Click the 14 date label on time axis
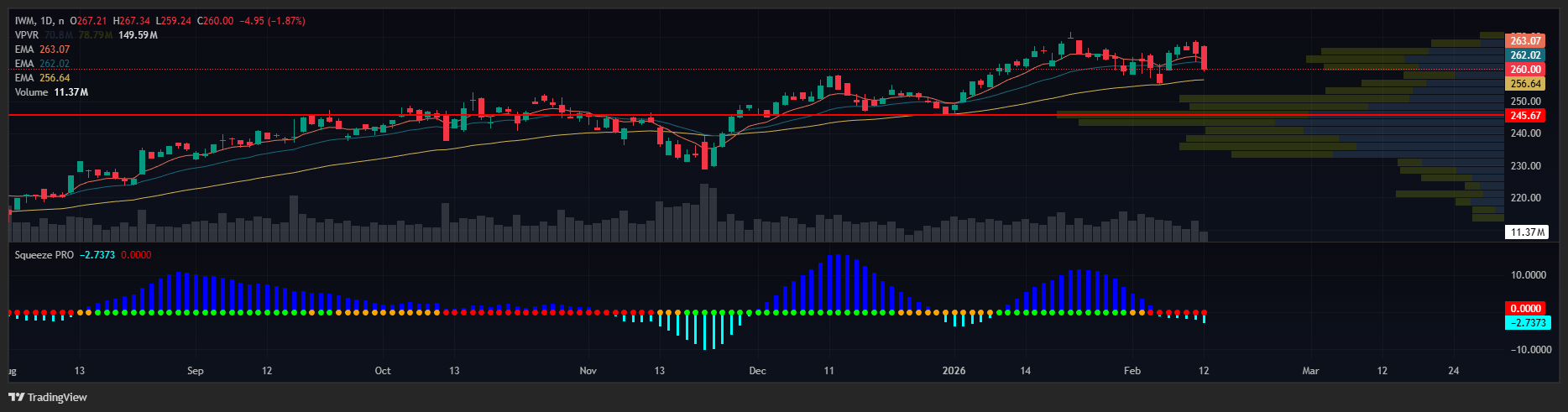Image resolution: width=1568 pixels, height=412 pixels. (x=1026, y=371)
